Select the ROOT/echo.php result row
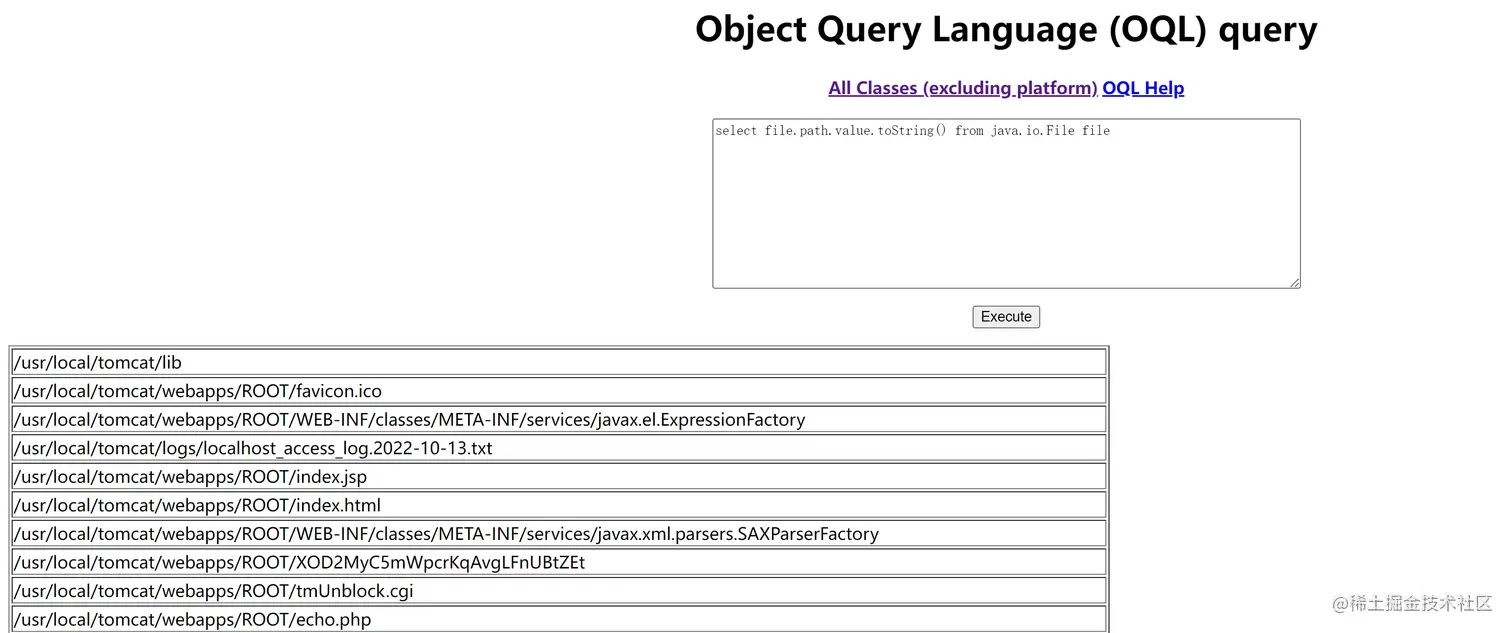The height and width of the screenshot is (633, 1512). pos(559,619)
